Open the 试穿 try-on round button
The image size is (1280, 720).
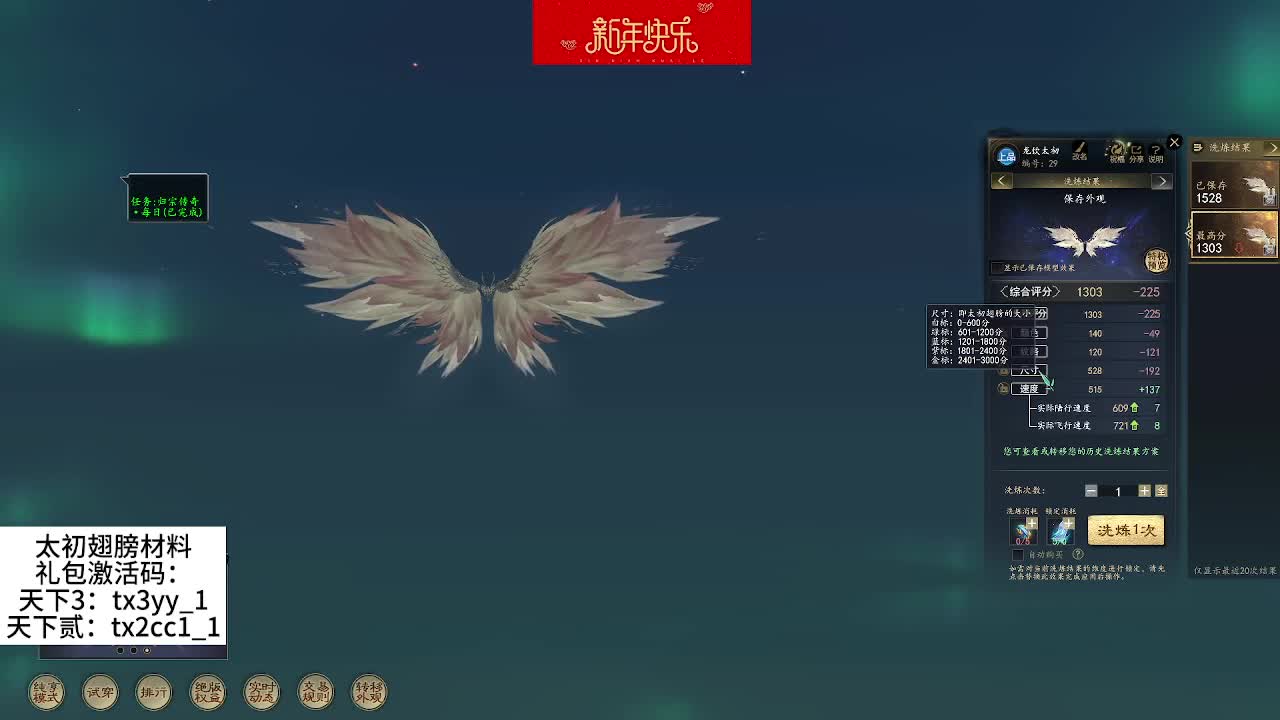coord(100,691)
